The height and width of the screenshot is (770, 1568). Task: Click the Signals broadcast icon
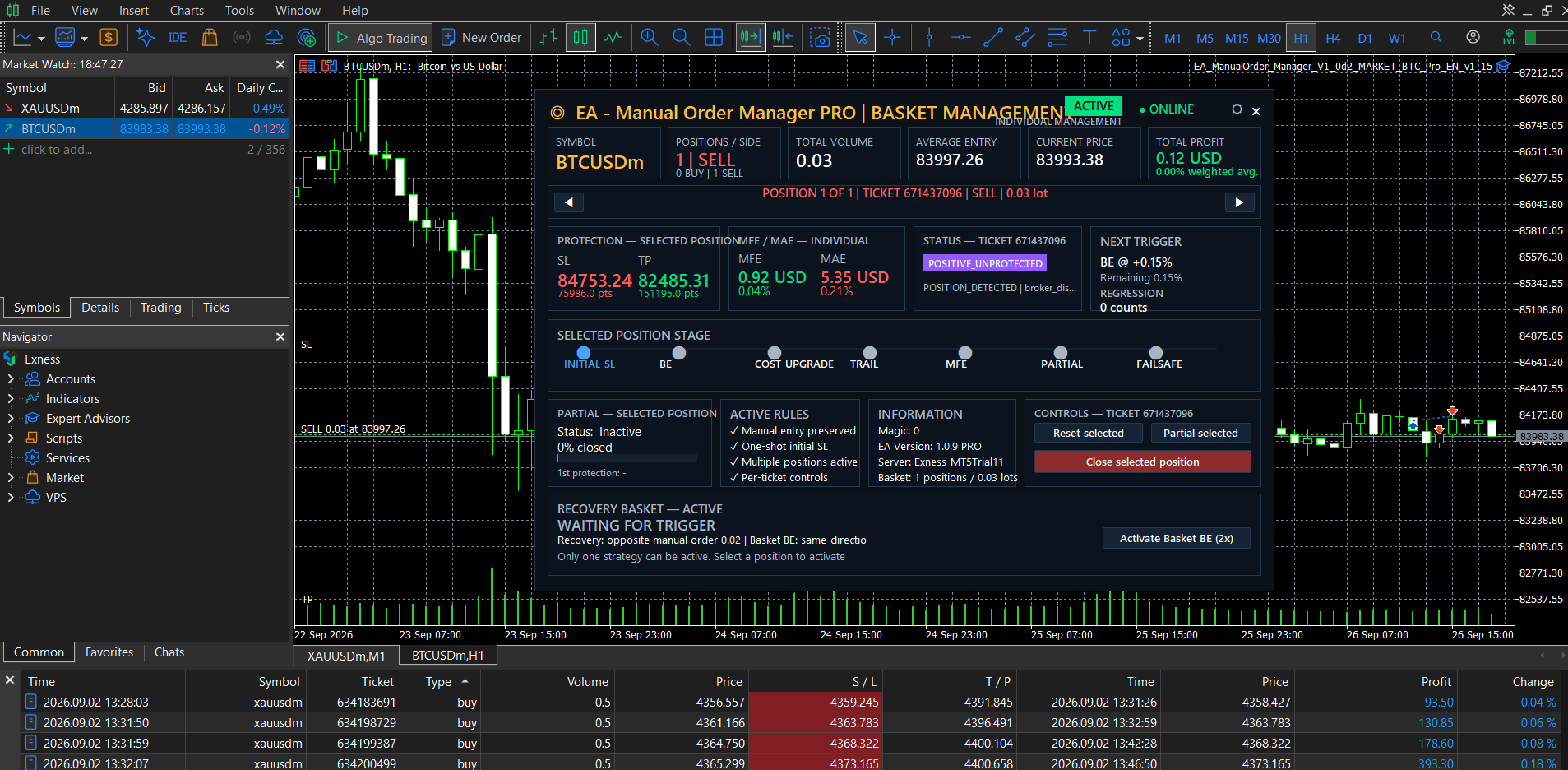[x=242, y=38]
